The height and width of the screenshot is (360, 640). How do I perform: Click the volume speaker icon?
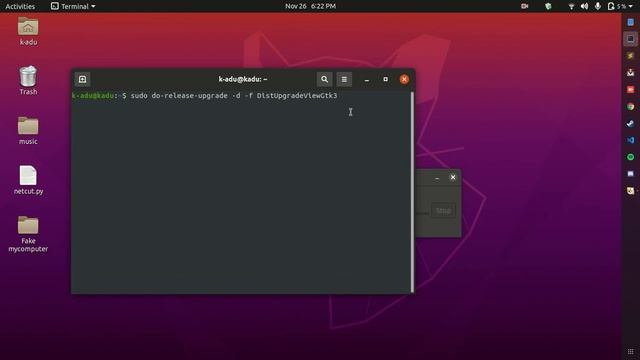[584, 6]
